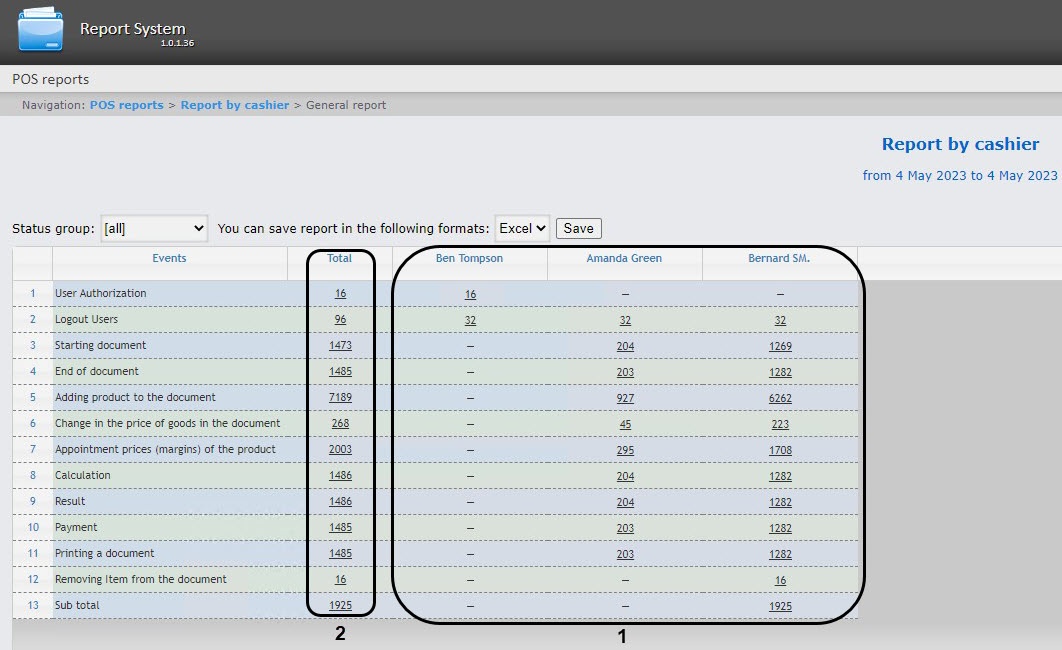Expand the Excel format dropdown
The width and height of the screenshot is (1062, 650).
(x=522, y=228)
